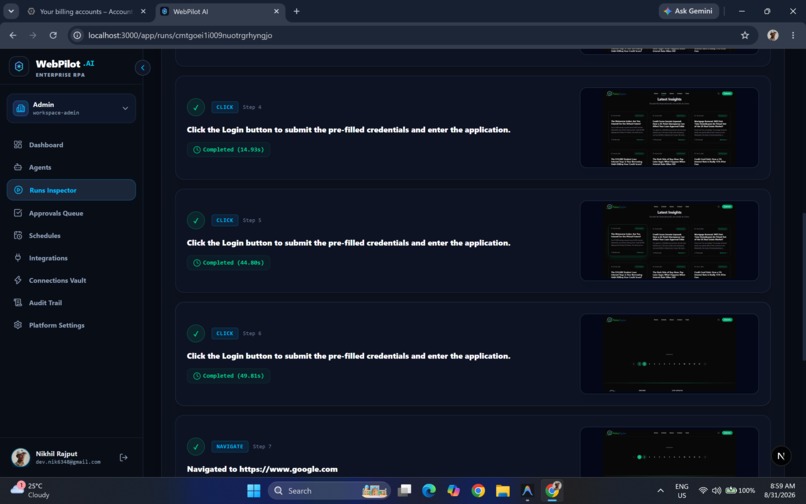The width and height of the screenshot is (806, 504).
Task: Click the Step 7 green checkmark icon
Action: point(195,446)
